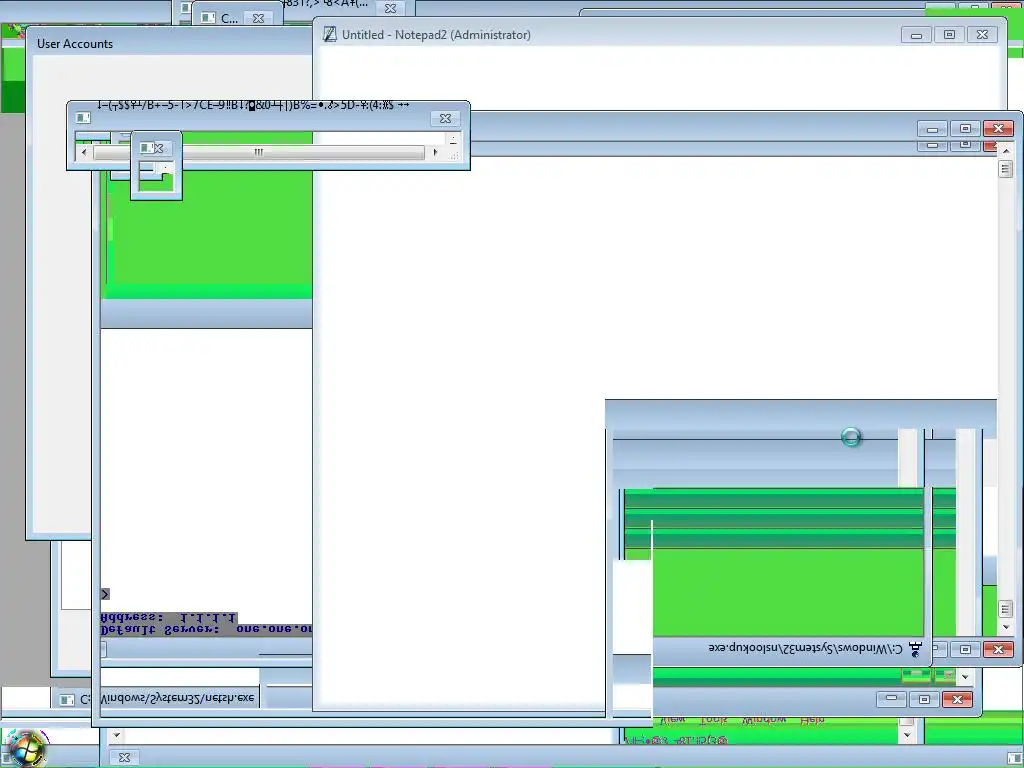The image size is (1024, 768).
Task: Click the minimize button left of that red close button
Action: 932,129
